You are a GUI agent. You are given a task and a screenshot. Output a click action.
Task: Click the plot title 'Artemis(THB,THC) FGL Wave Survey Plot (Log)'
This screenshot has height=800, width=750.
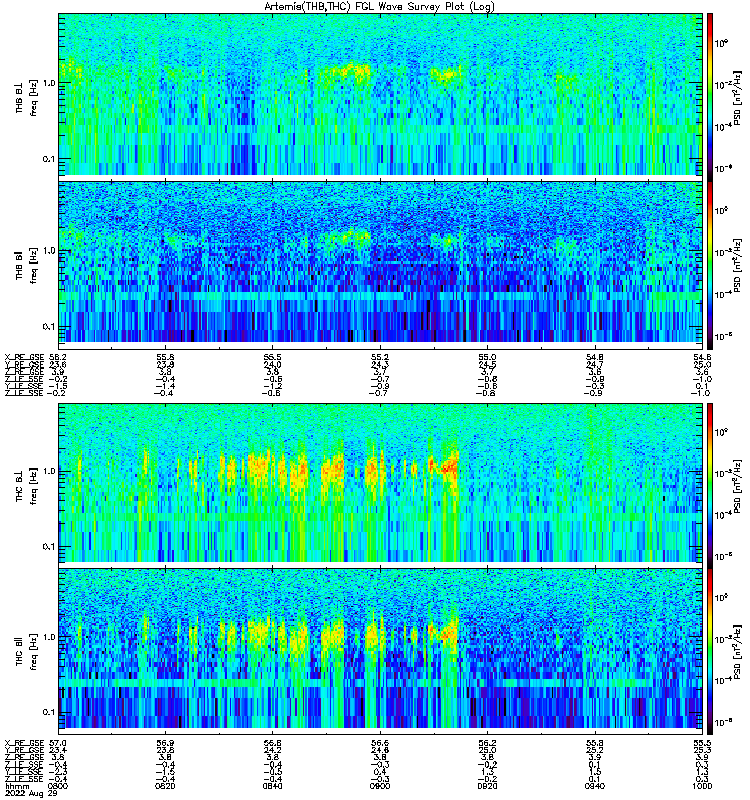[x=379, y=7]
